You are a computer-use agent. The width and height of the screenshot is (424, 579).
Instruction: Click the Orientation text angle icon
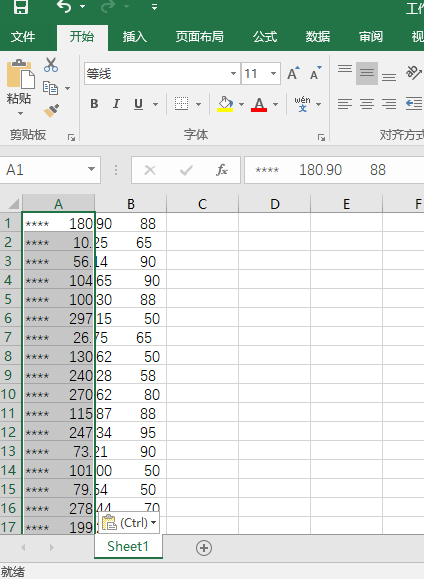pos(414,72)
